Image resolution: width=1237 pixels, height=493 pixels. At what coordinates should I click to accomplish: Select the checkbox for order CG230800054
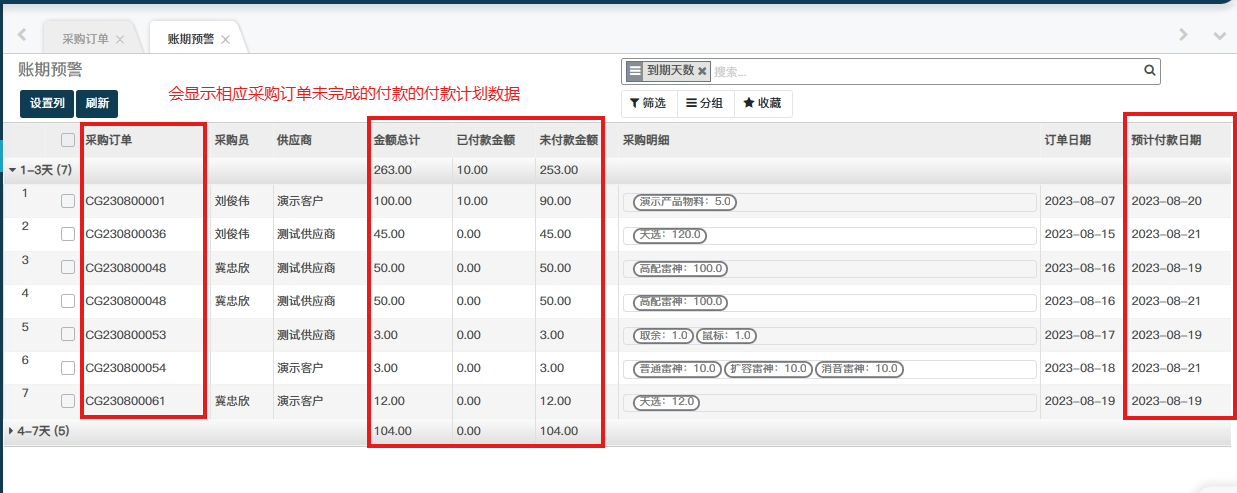(x=68, y=368)
